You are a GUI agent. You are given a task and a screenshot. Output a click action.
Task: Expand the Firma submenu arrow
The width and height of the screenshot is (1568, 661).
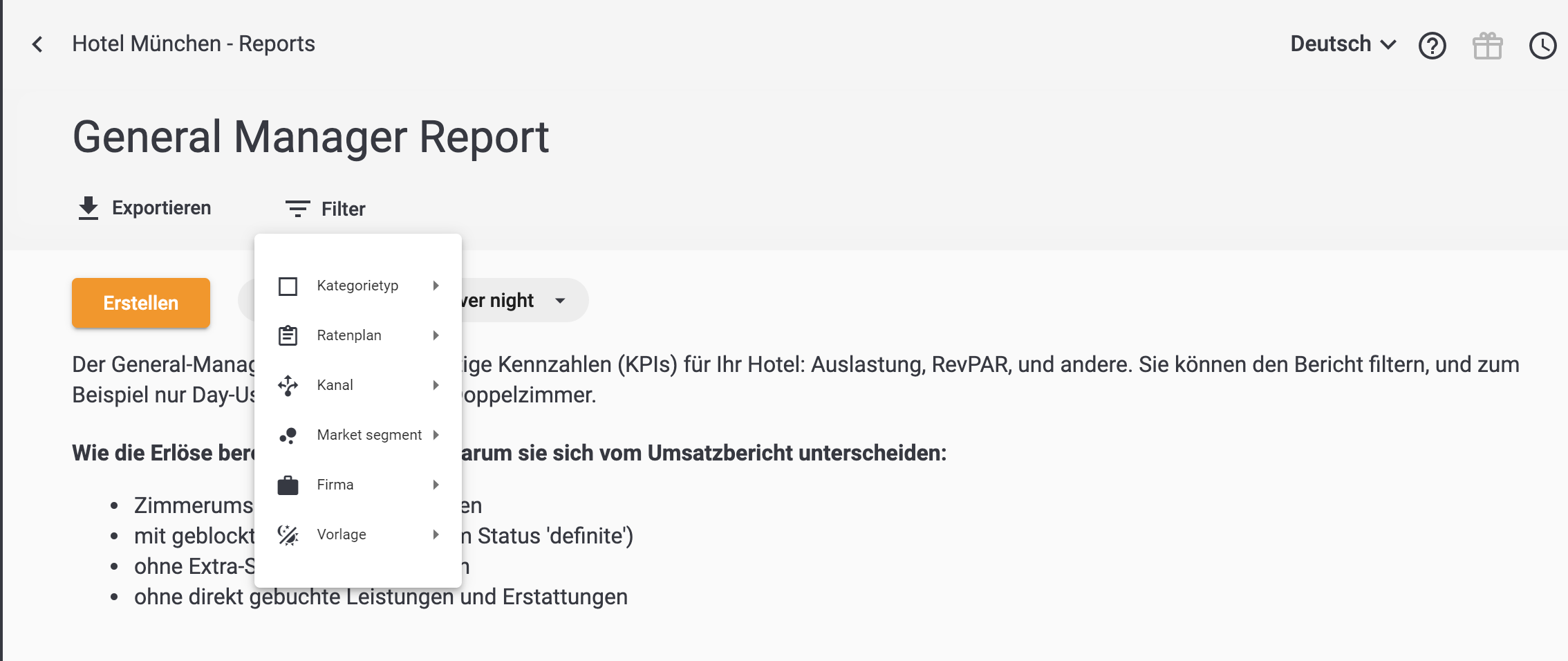[x=436, y=485]
